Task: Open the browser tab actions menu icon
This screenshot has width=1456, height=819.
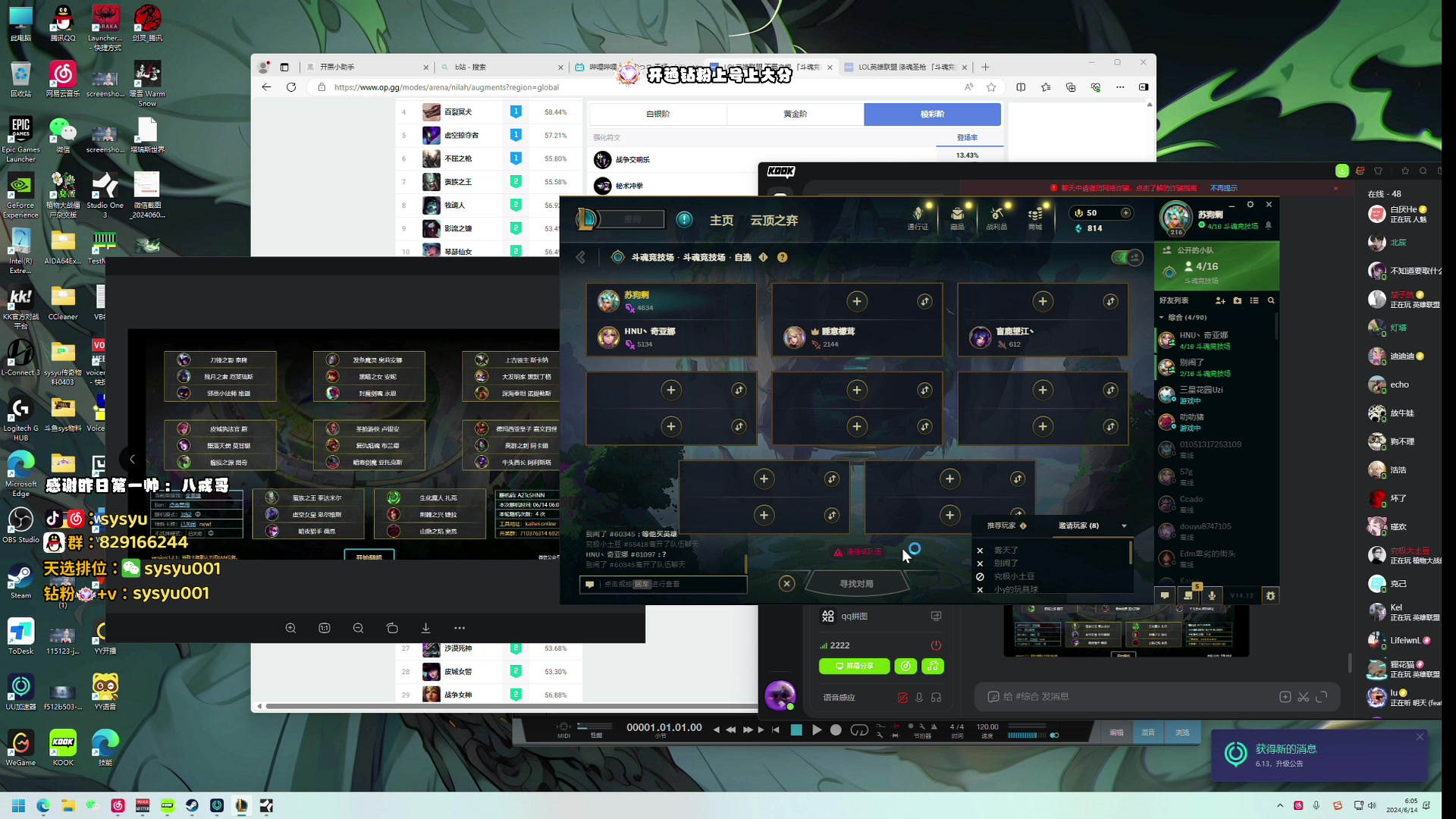Action: click(x=284, y=67)
